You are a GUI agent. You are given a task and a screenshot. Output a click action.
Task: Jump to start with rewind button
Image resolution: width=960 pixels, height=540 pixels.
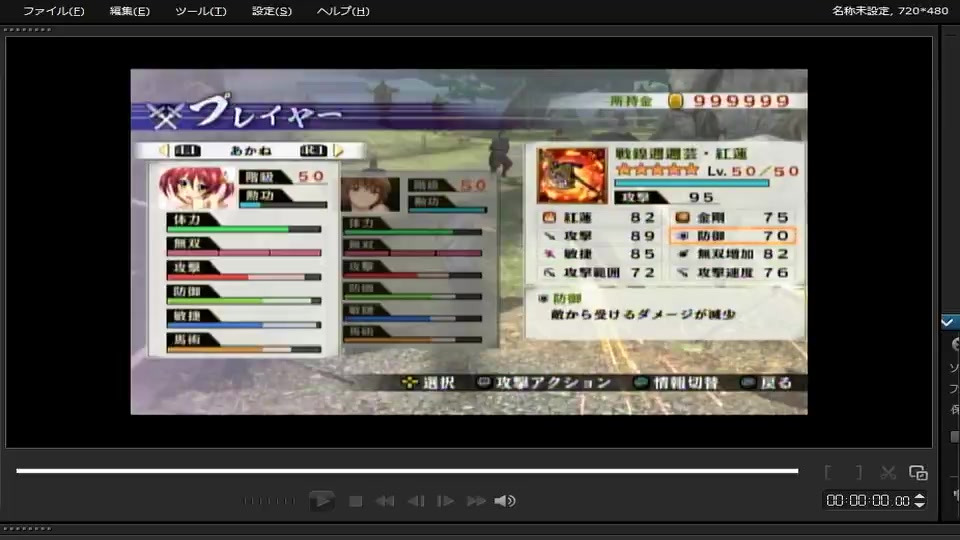(x=384, y=501)
